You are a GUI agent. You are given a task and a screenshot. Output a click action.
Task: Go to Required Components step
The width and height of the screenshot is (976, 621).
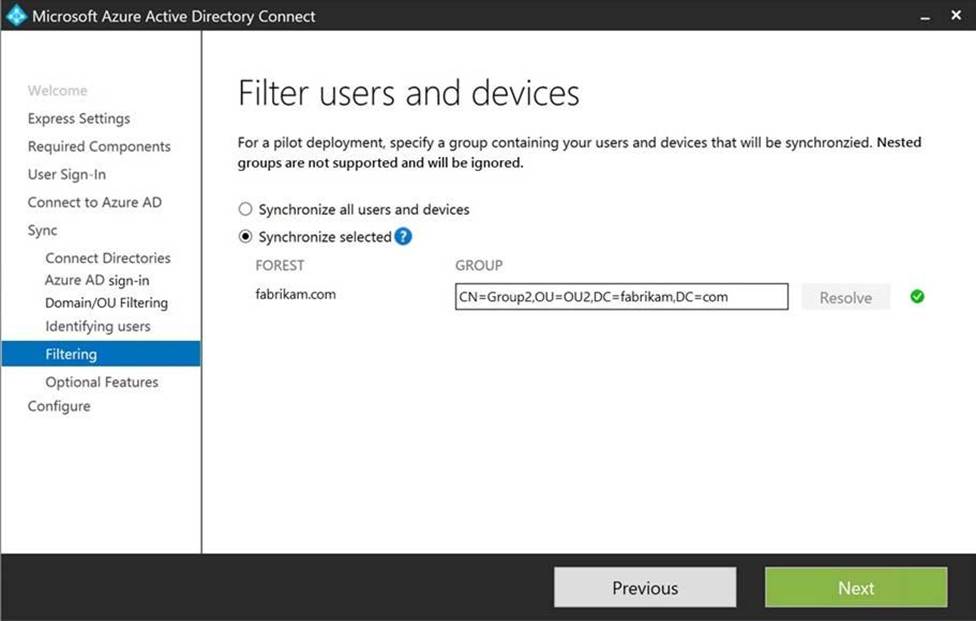click(x=99, y=146)
